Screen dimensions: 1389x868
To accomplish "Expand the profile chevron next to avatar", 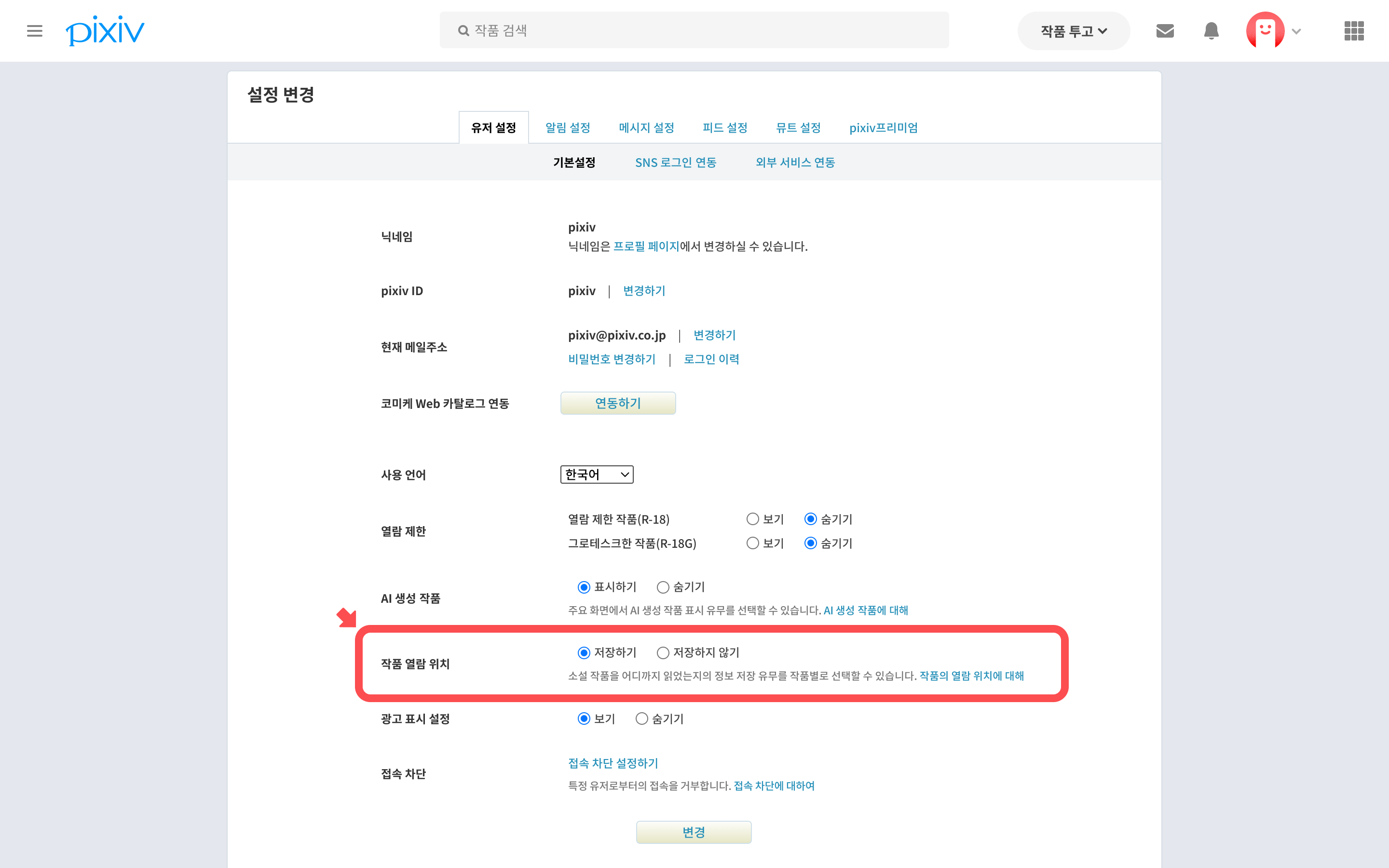I will 1296,31.
